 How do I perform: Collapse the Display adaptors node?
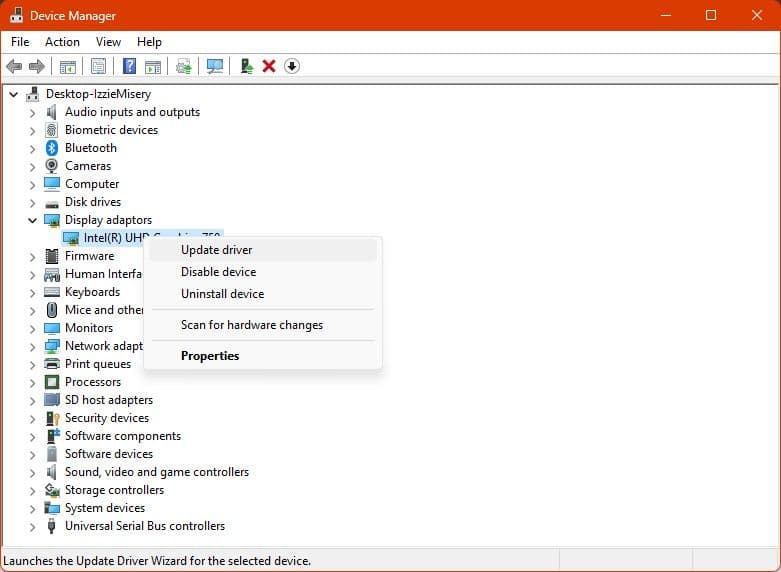pos(32,220)
